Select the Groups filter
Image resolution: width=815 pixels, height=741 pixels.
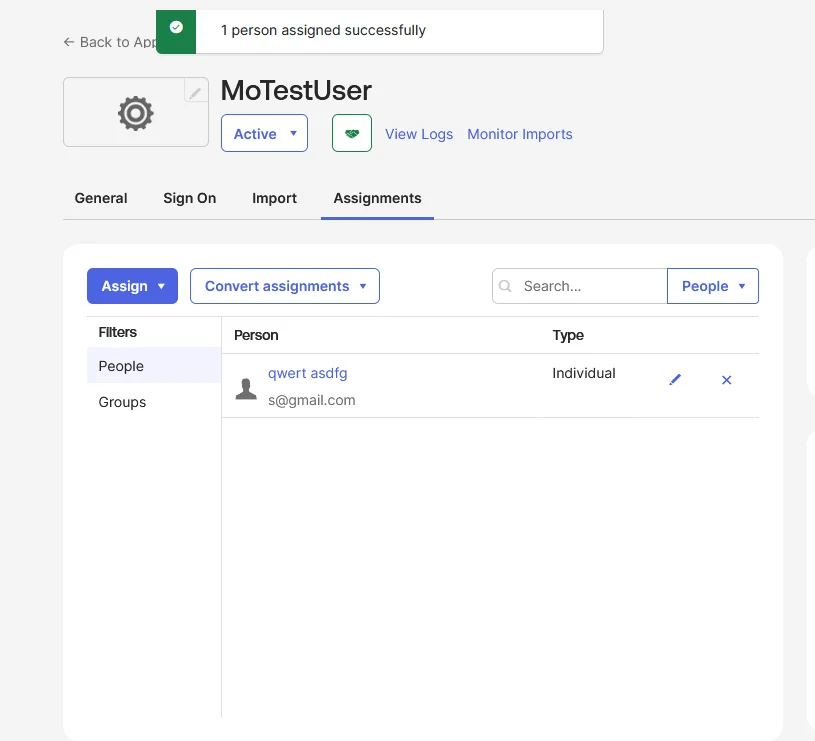click(121, 402)
